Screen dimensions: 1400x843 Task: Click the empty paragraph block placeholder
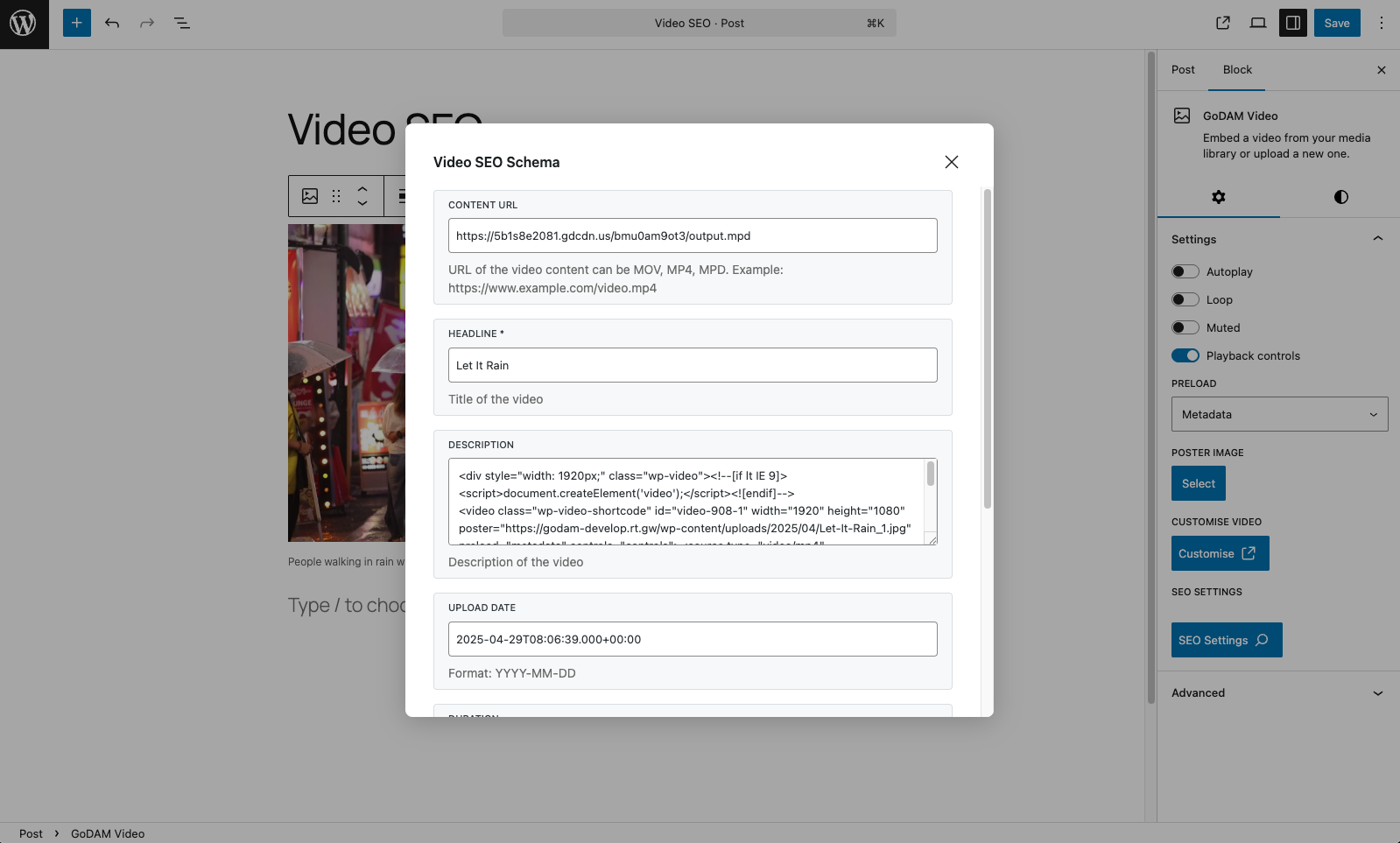347,605
